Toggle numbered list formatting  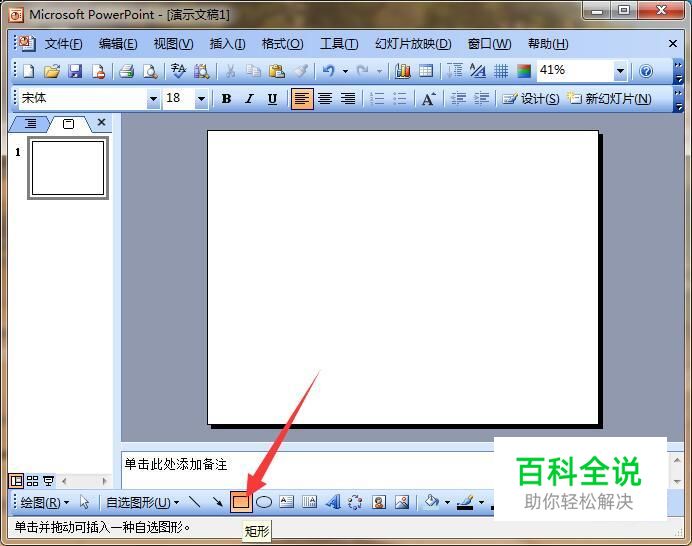[x=376, y=99]
